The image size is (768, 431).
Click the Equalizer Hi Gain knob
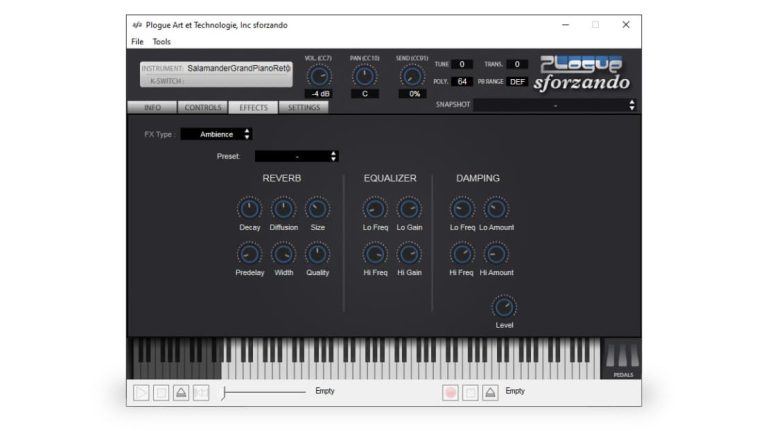point(409,254)
